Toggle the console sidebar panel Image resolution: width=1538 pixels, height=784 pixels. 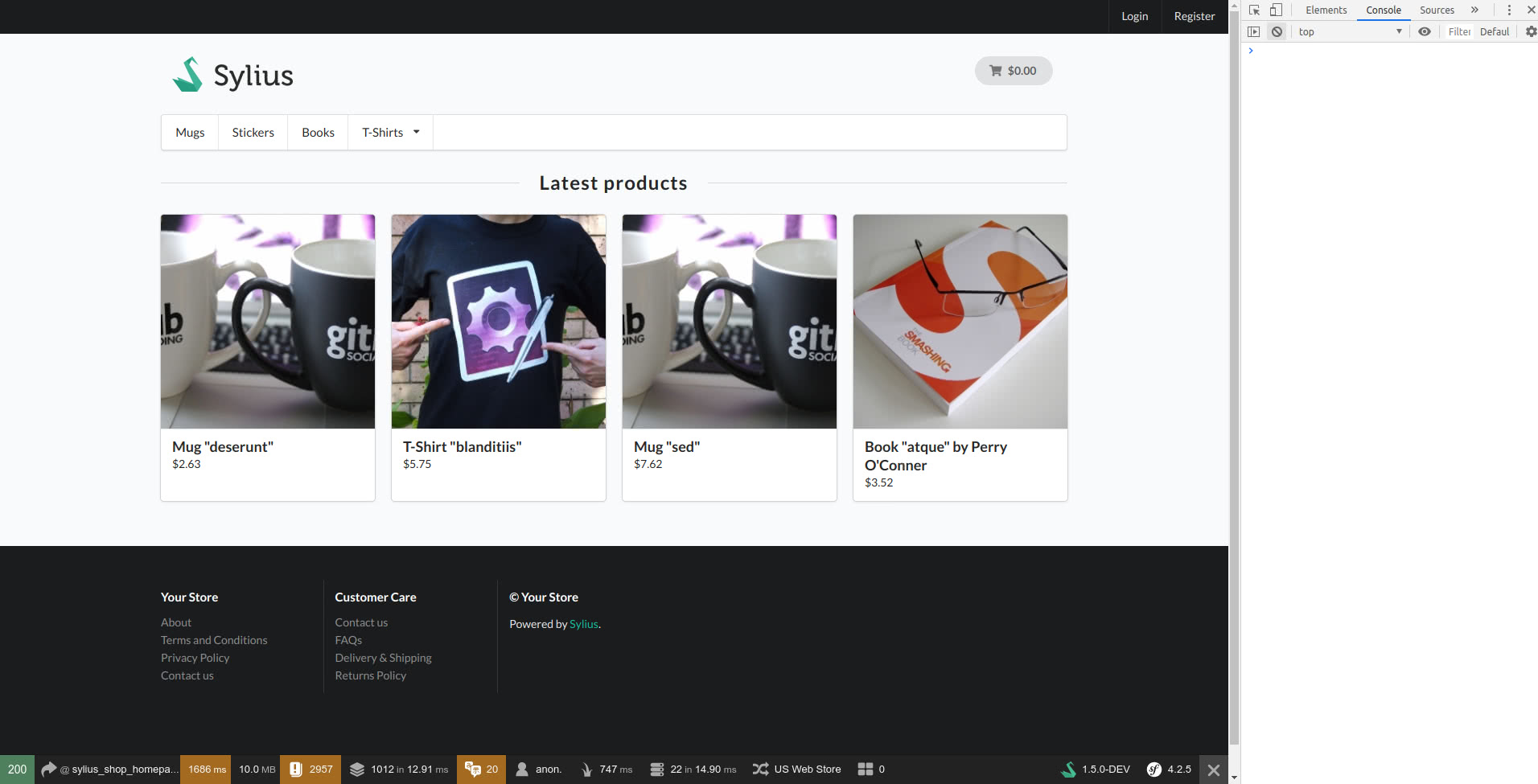pyautogui.click(x=1253, y=32)
